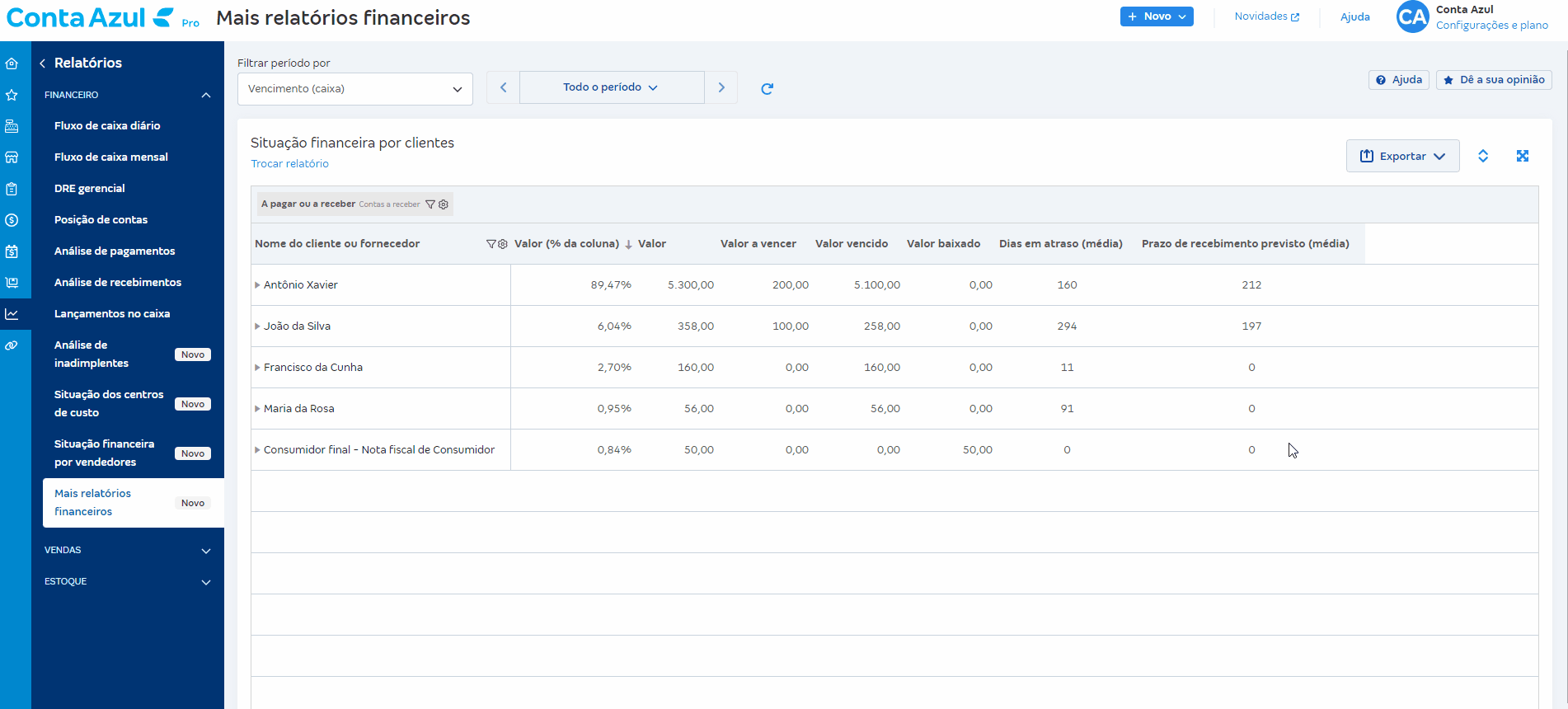Click the 5.300,00 value cell
Screen dimensions: 1568x709
[691, 285]
